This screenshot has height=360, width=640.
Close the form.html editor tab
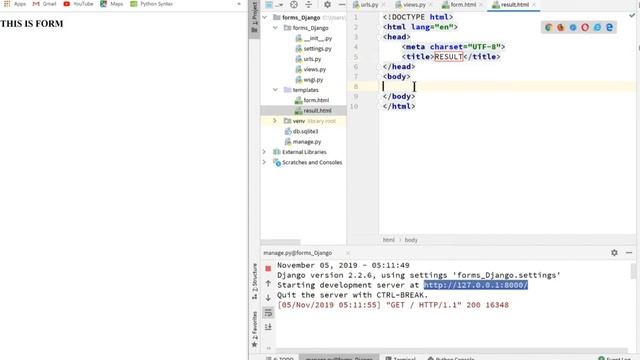(x=481, y=4)
